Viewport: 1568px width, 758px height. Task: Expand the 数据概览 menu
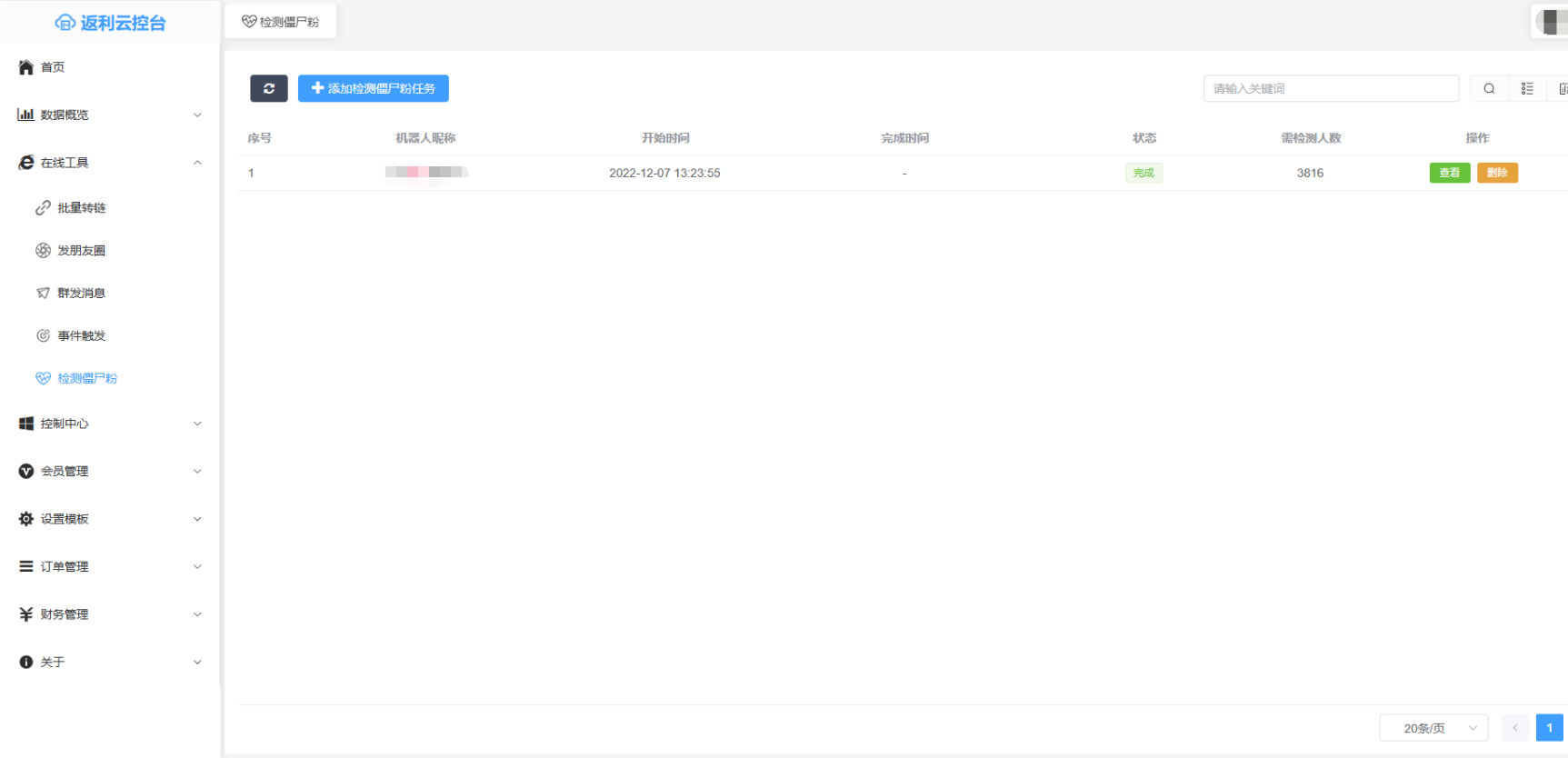(x=109, y=115)
